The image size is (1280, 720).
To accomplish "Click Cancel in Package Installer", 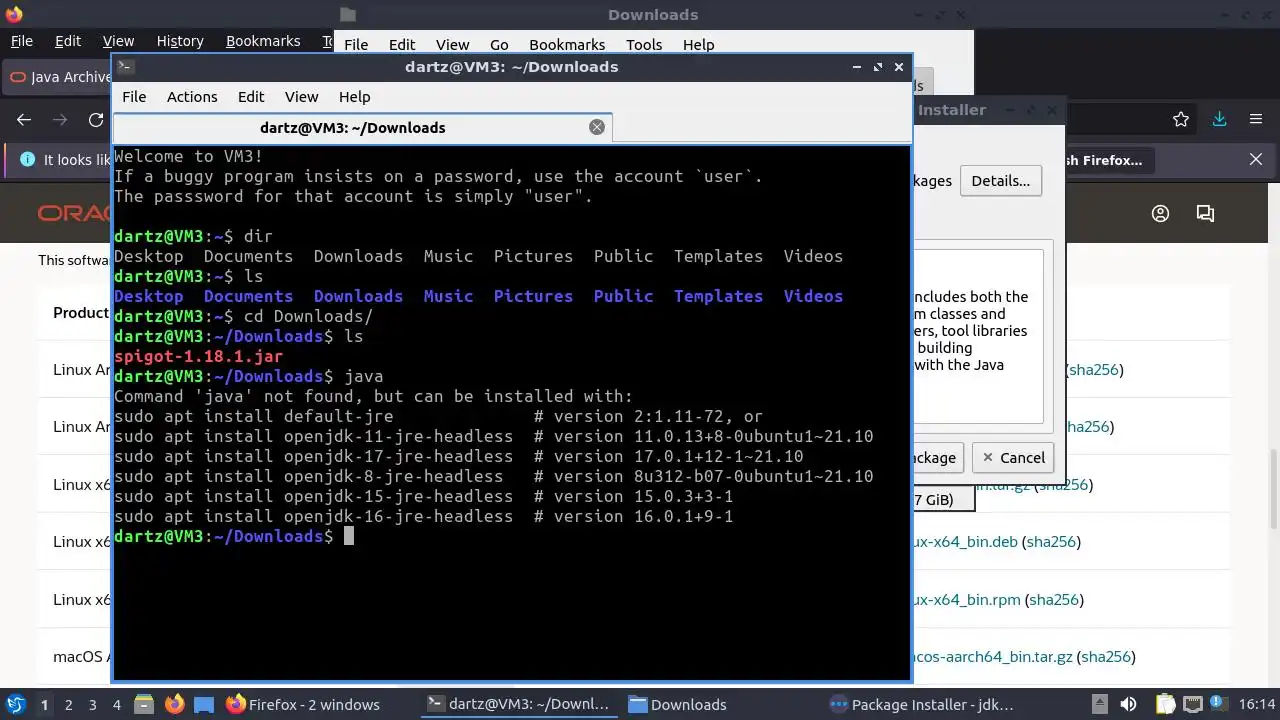I will (x=1014, y=457).
